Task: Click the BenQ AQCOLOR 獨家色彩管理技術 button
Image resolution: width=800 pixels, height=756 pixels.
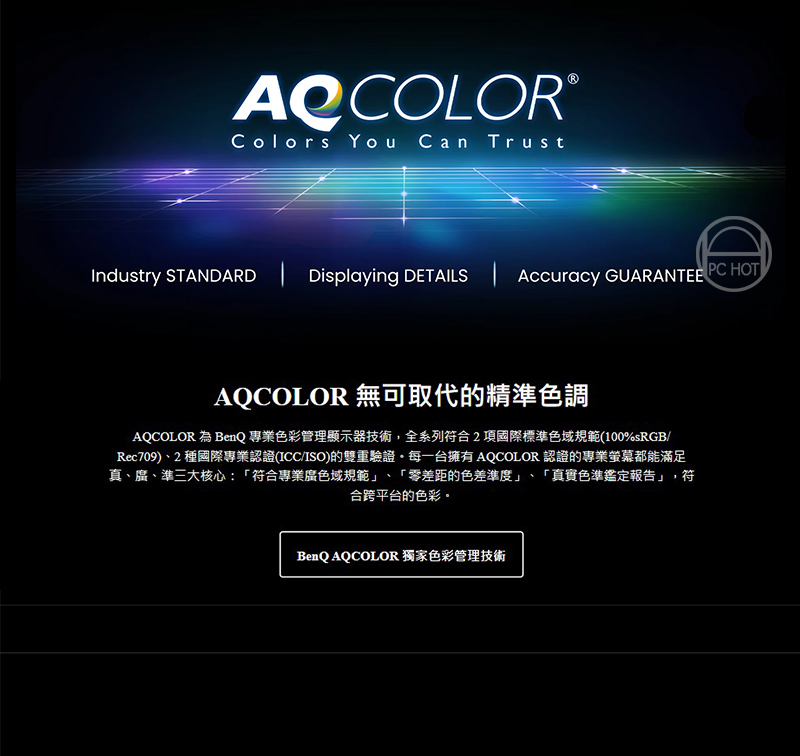Action: coord(402,555)
